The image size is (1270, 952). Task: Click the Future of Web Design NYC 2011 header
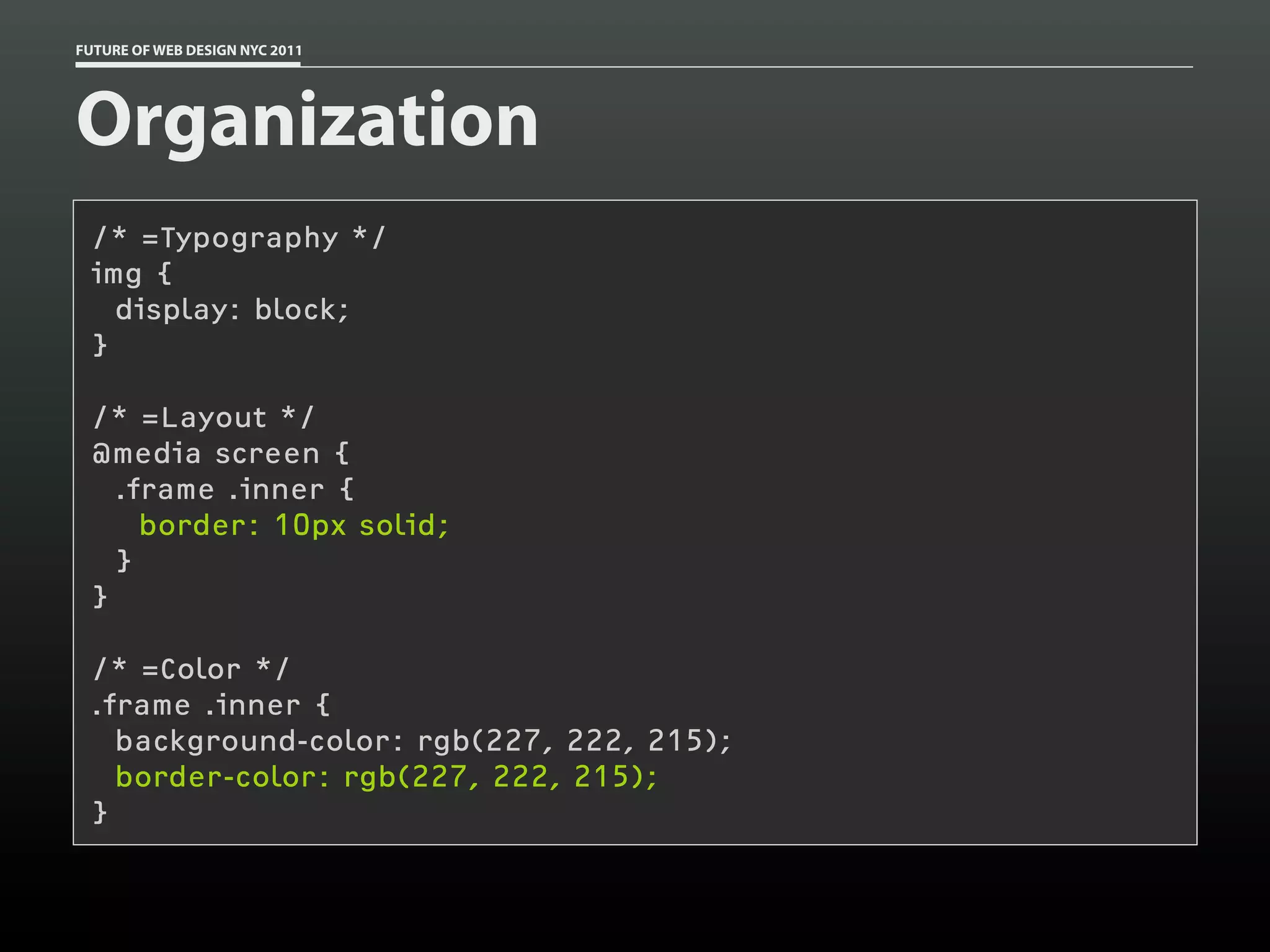189,50
